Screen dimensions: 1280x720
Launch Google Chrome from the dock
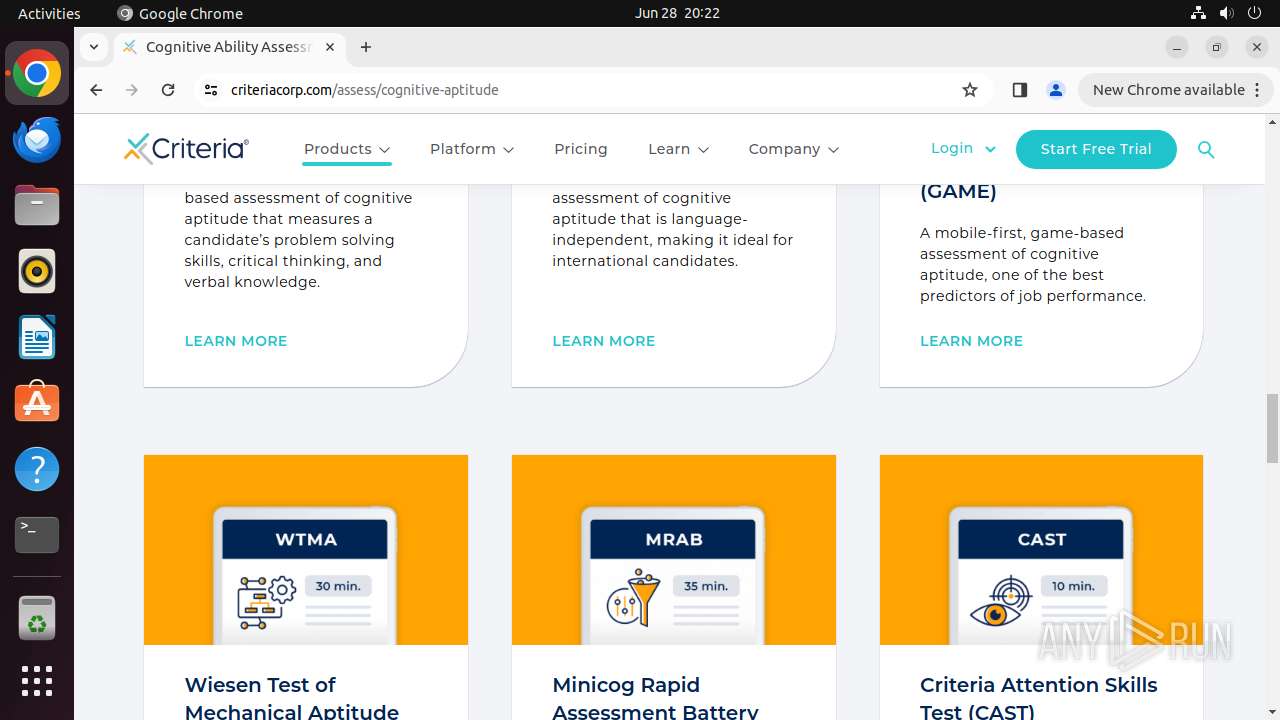click(37, 74)
